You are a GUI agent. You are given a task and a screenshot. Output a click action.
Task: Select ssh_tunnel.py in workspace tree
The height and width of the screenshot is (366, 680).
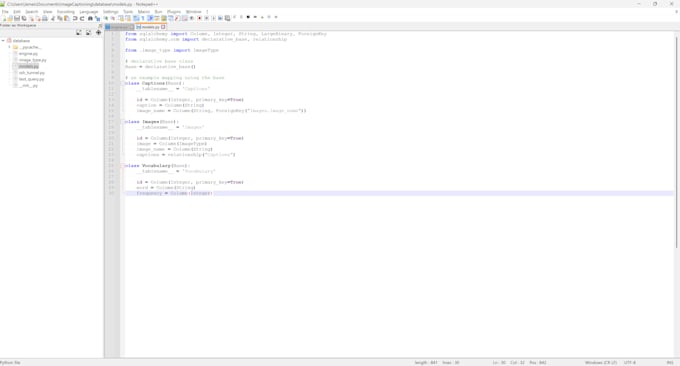(32, 73)
